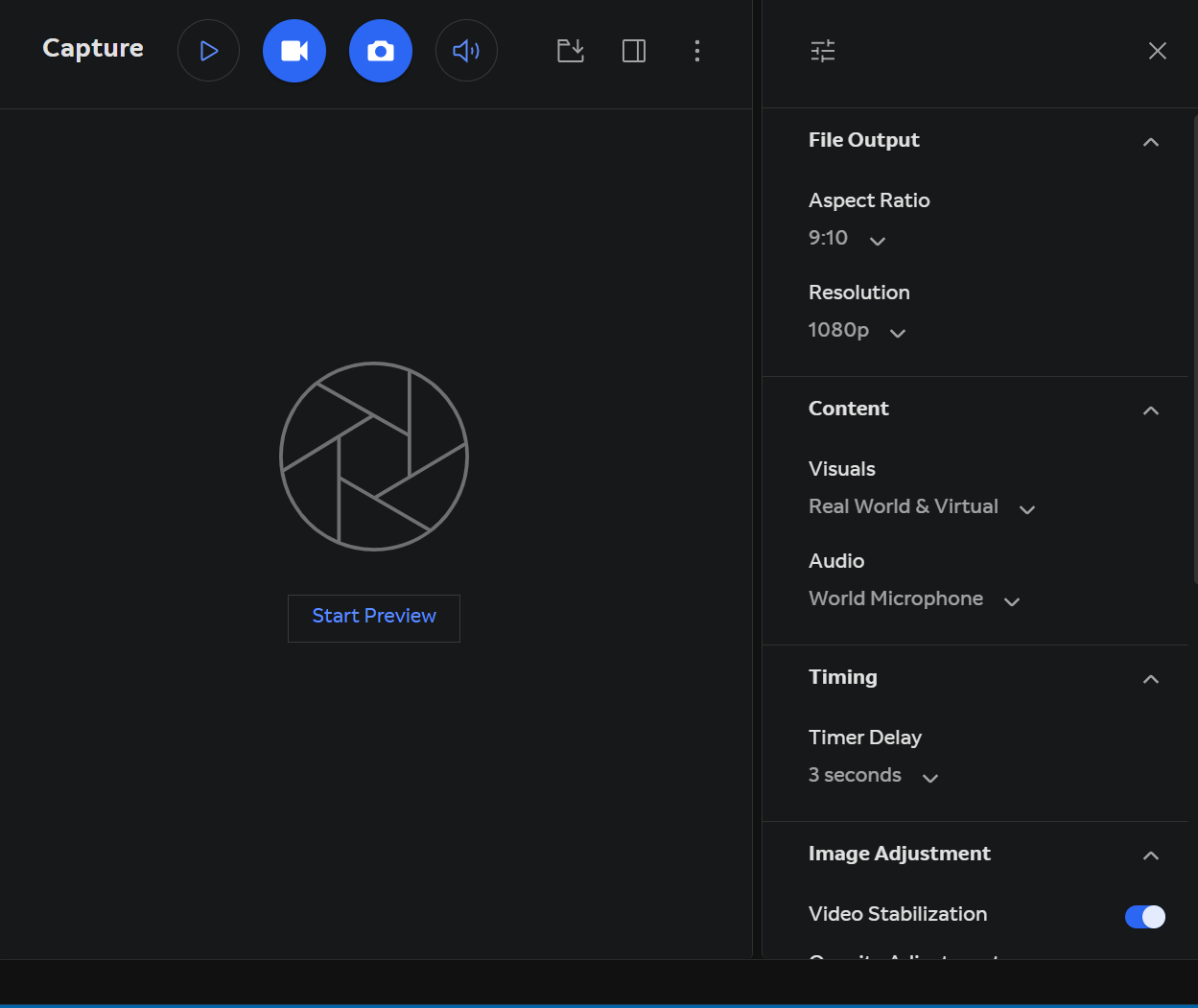The width and height of the screenshot is (1198, 1008).
Task: Open the Aspect Ratio dropdown
Action: (877, 241)
